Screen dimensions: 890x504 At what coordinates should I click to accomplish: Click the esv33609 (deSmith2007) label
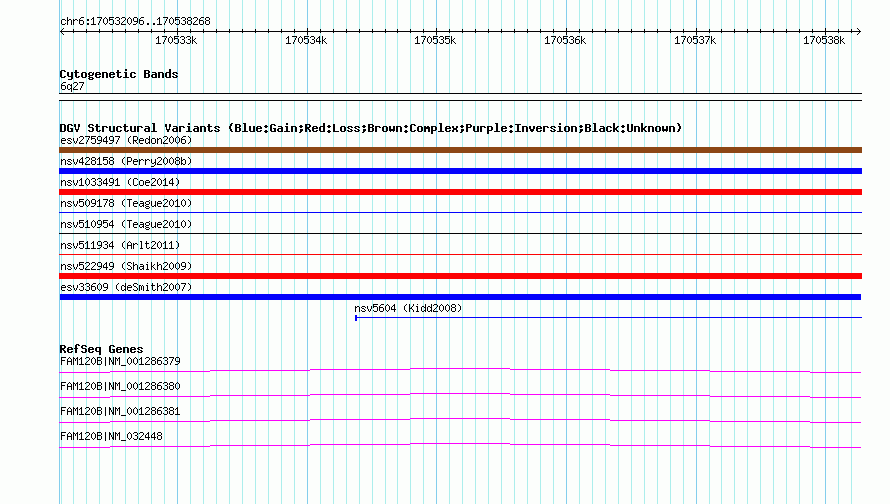click(x=126, y=287)
